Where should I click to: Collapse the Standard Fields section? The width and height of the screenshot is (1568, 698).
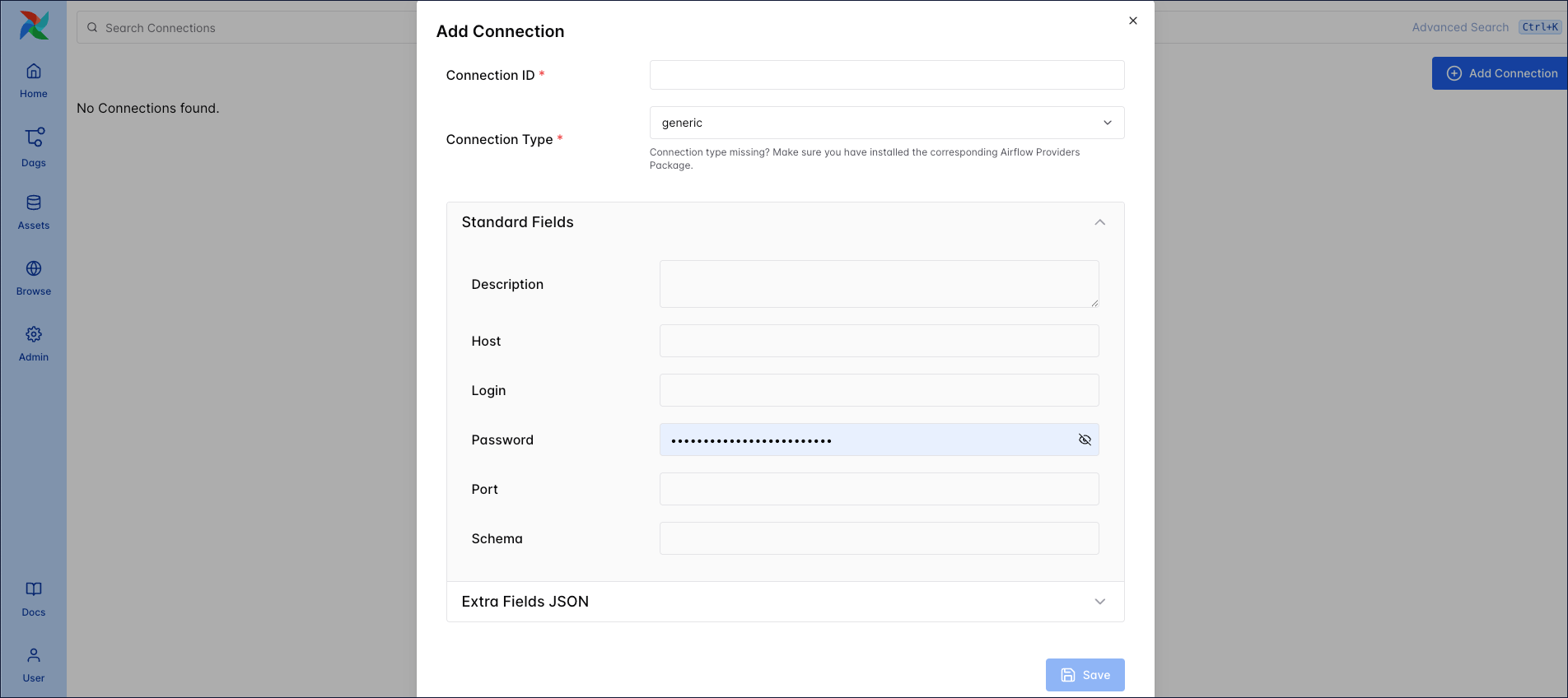(1099, 222)
